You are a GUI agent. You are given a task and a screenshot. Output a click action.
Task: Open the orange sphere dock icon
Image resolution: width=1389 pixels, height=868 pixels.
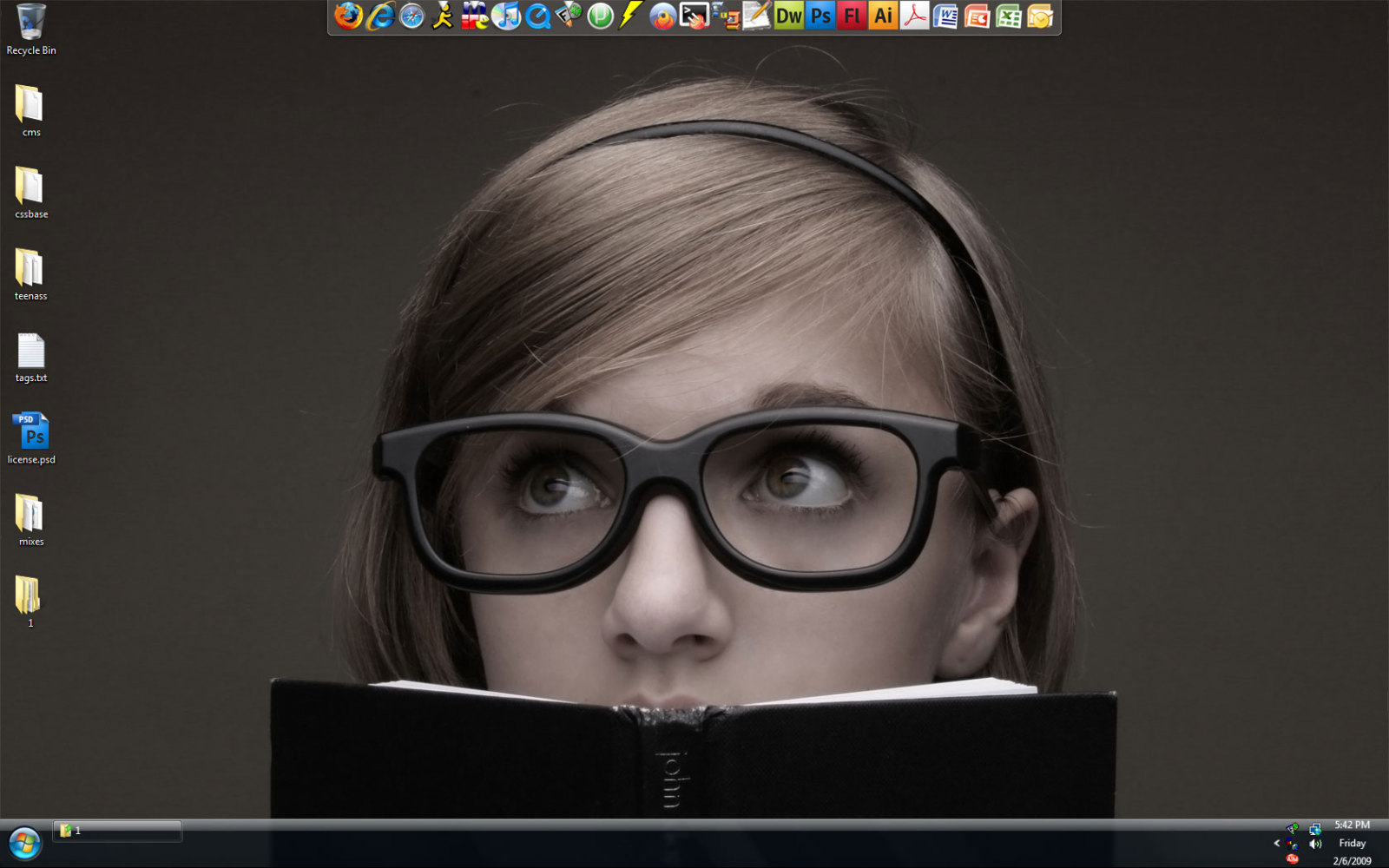click(662, 16)
